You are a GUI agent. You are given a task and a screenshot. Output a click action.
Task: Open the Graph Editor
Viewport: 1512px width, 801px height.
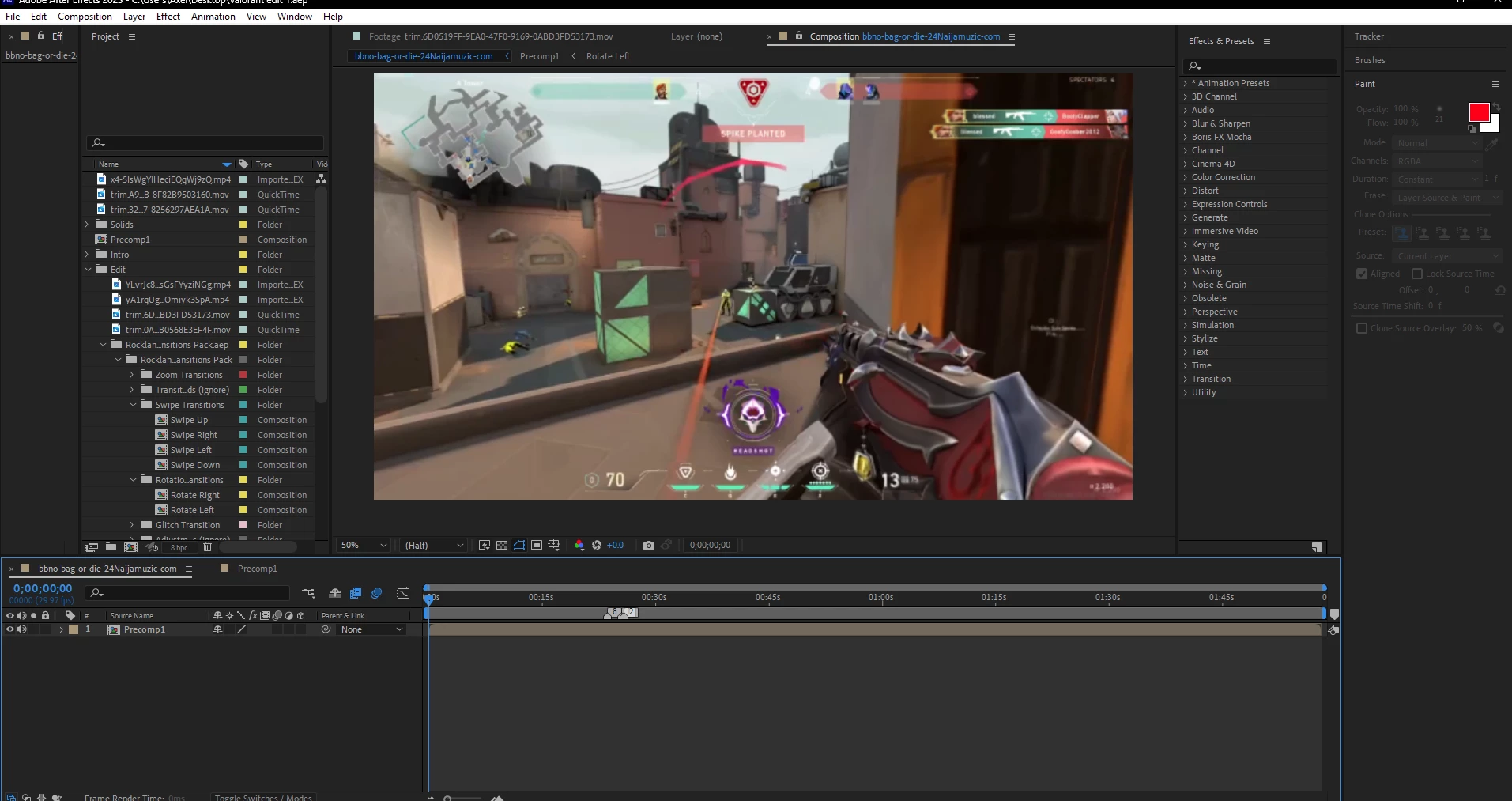[403, 593]
